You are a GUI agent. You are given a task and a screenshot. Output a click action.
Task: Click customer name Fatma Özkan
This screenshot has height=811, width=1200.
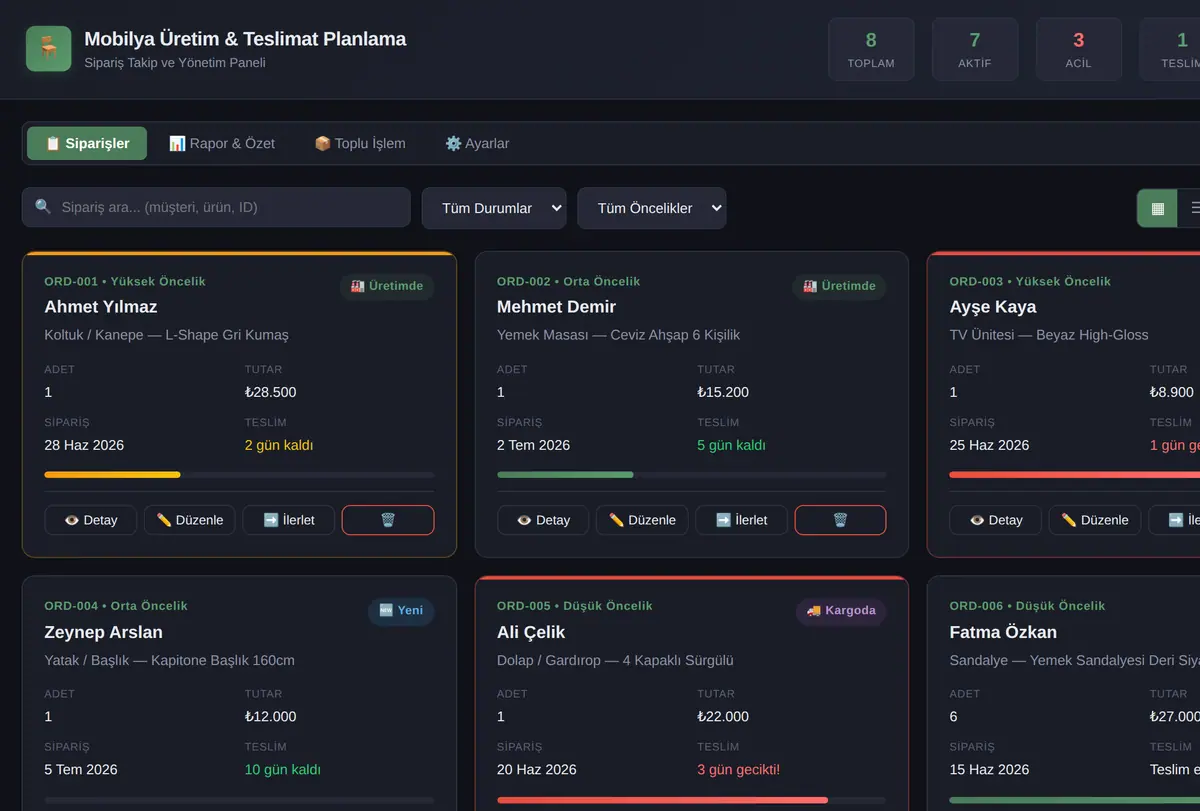point(1003,632)
